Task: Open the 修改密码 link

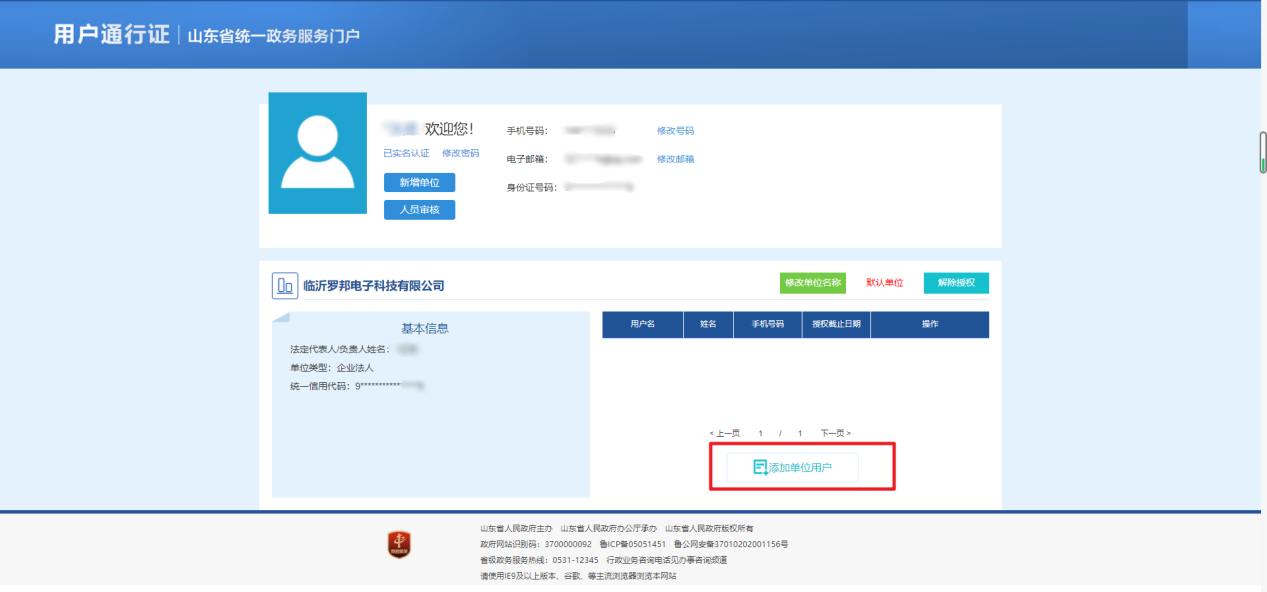Action: tap(460, 153)
